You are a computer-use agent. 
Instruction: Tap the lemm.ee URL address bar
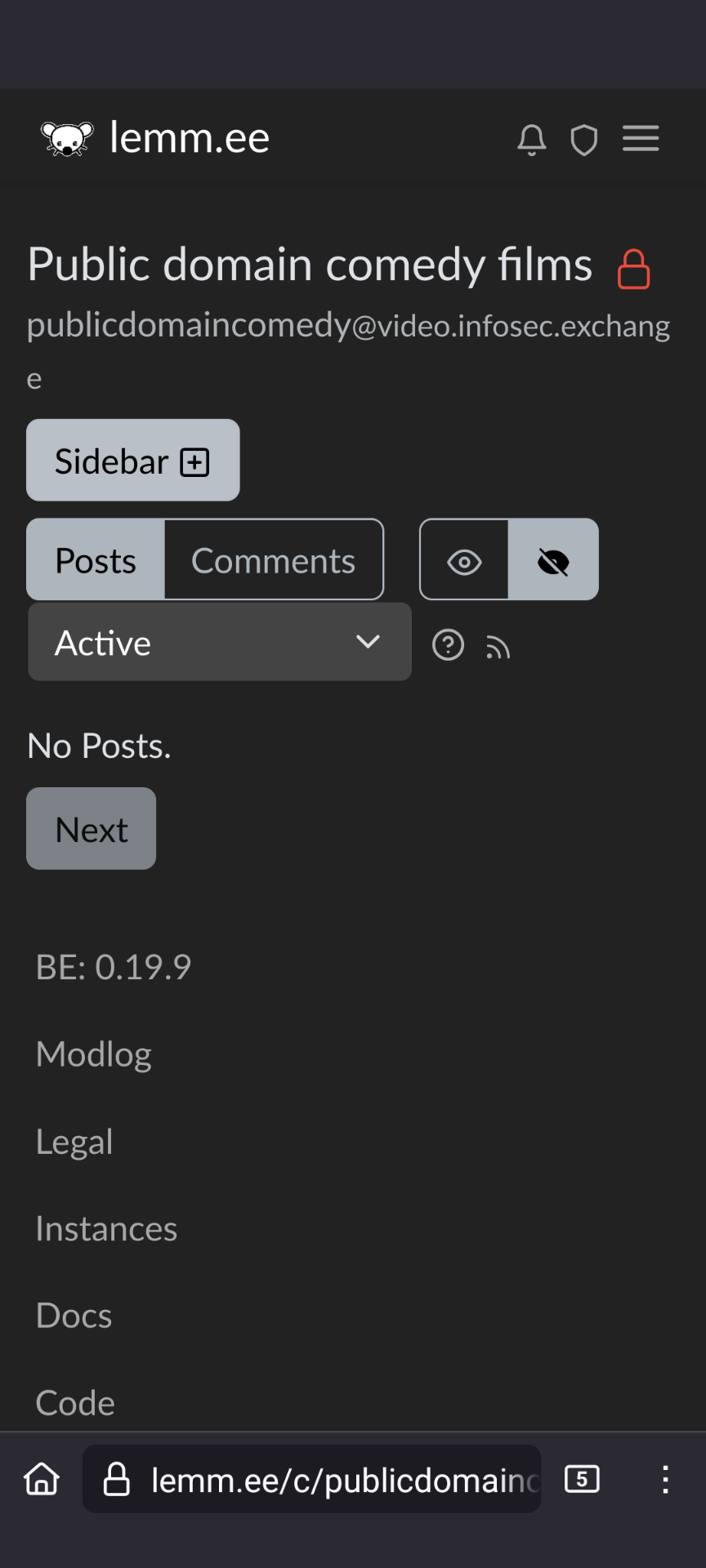click(x=312, y=1479)
